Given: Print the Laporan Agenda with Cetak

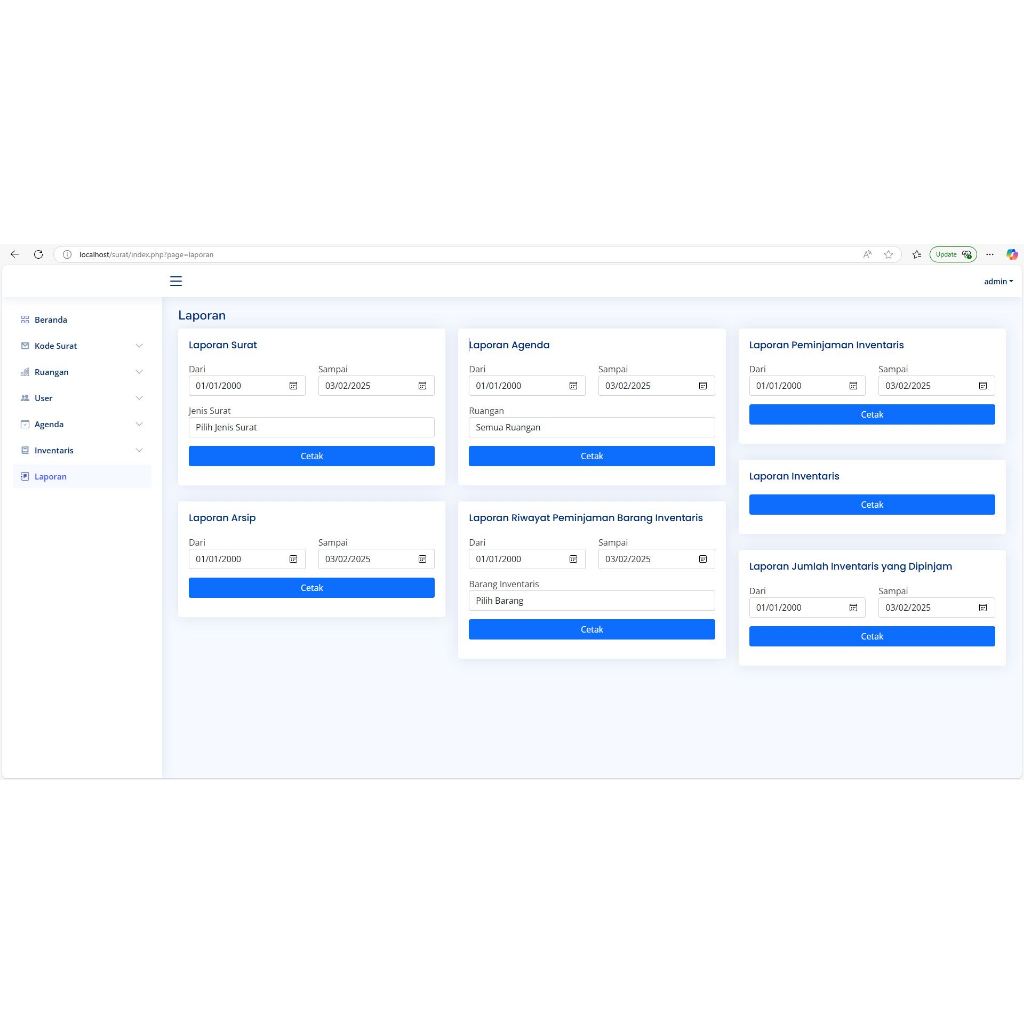Looking at the screenshot, I should [592, 456].
